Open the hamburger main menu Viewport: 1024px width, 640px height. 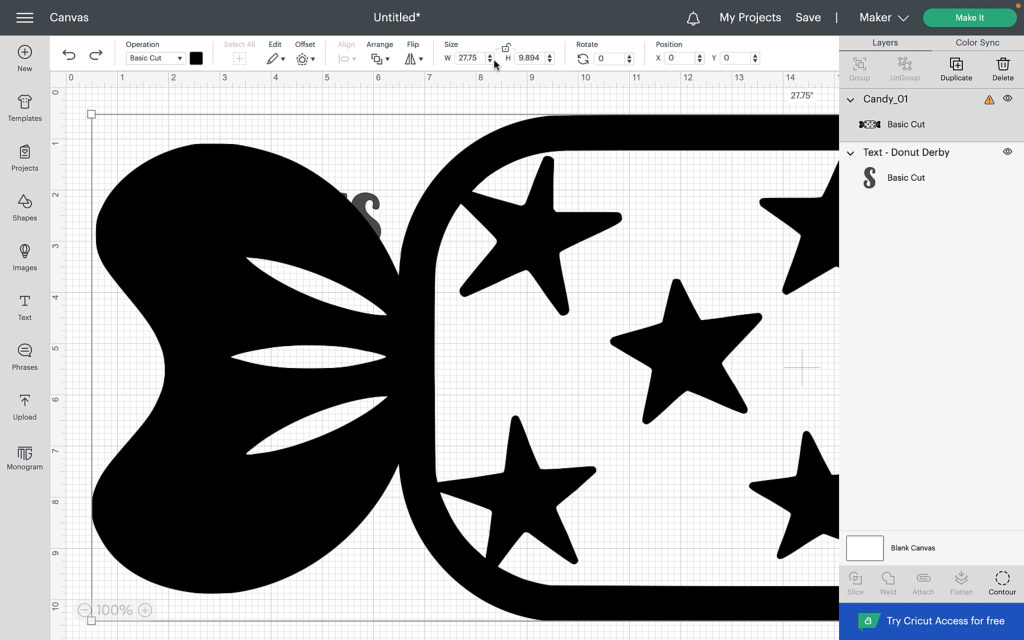click(25, 18)
